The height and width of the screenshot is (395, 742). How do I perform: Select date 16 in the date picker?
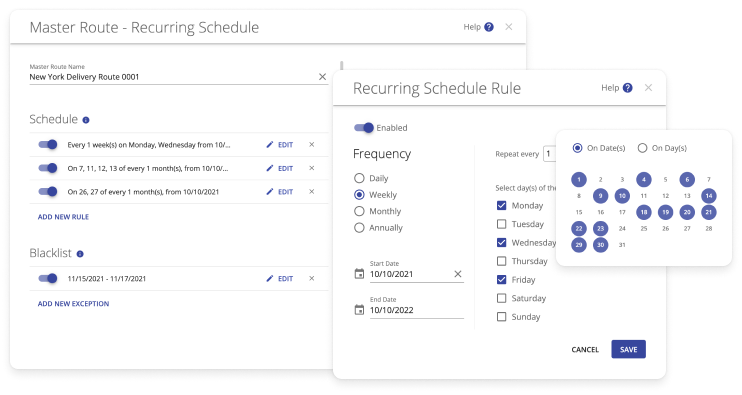click(601, 212)
